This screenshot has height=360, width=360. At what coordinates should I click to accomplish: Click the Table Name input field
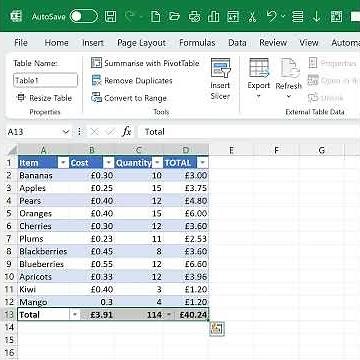point(45,80)
